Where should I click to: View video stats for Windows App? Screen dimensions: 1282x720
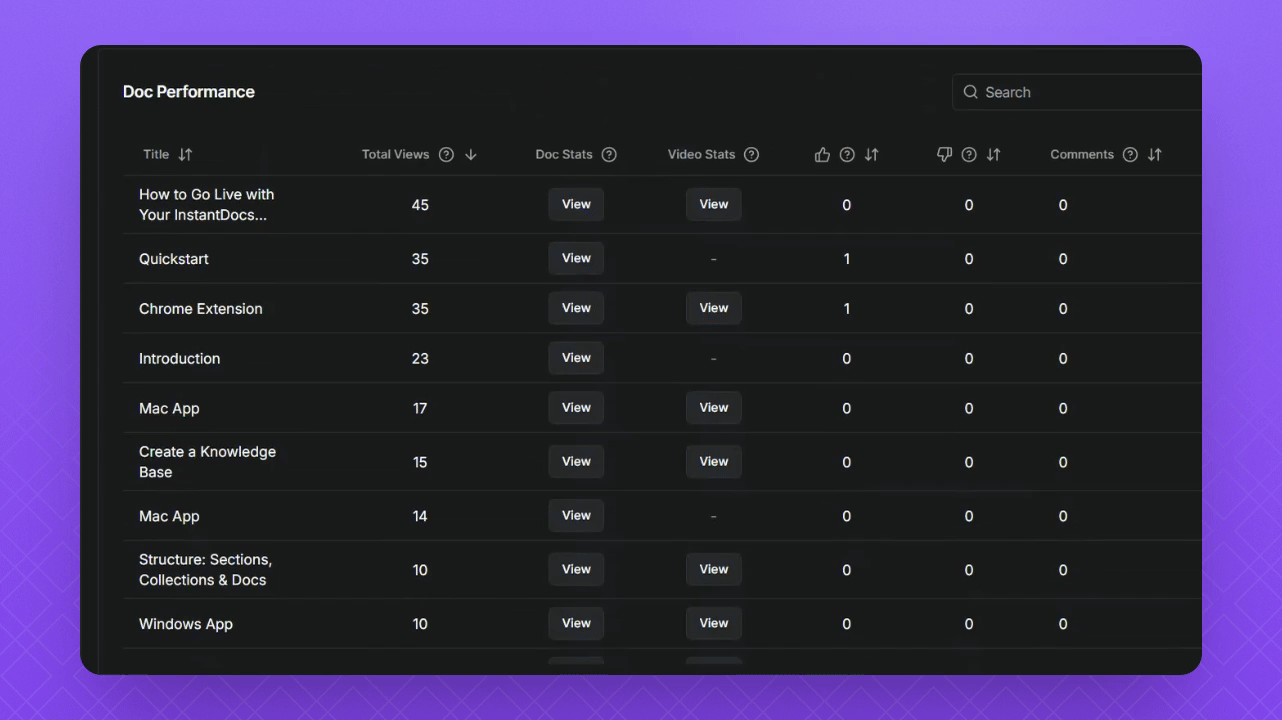714,624
